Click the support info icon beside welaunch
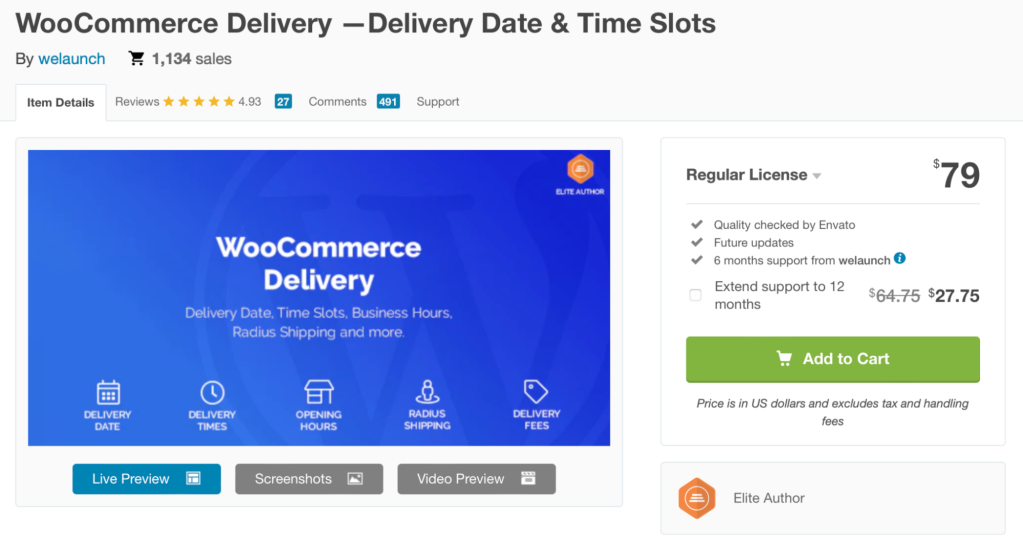Image resolution: width=1023 pixels, height=540 pixels. pyautogui.click(x=900, y=259)
